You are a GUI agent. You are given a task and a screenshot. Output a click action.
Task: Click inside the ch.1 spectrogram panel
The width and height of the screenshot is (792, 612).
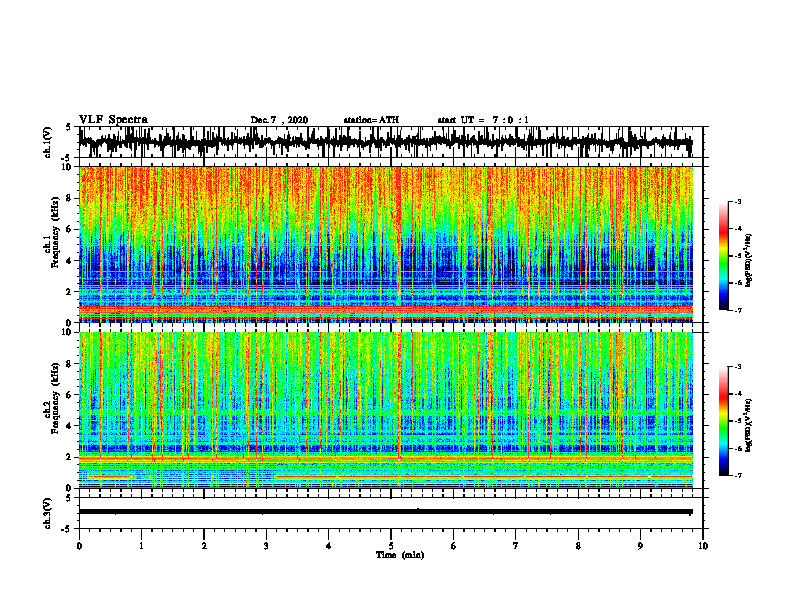click(385, 244)
